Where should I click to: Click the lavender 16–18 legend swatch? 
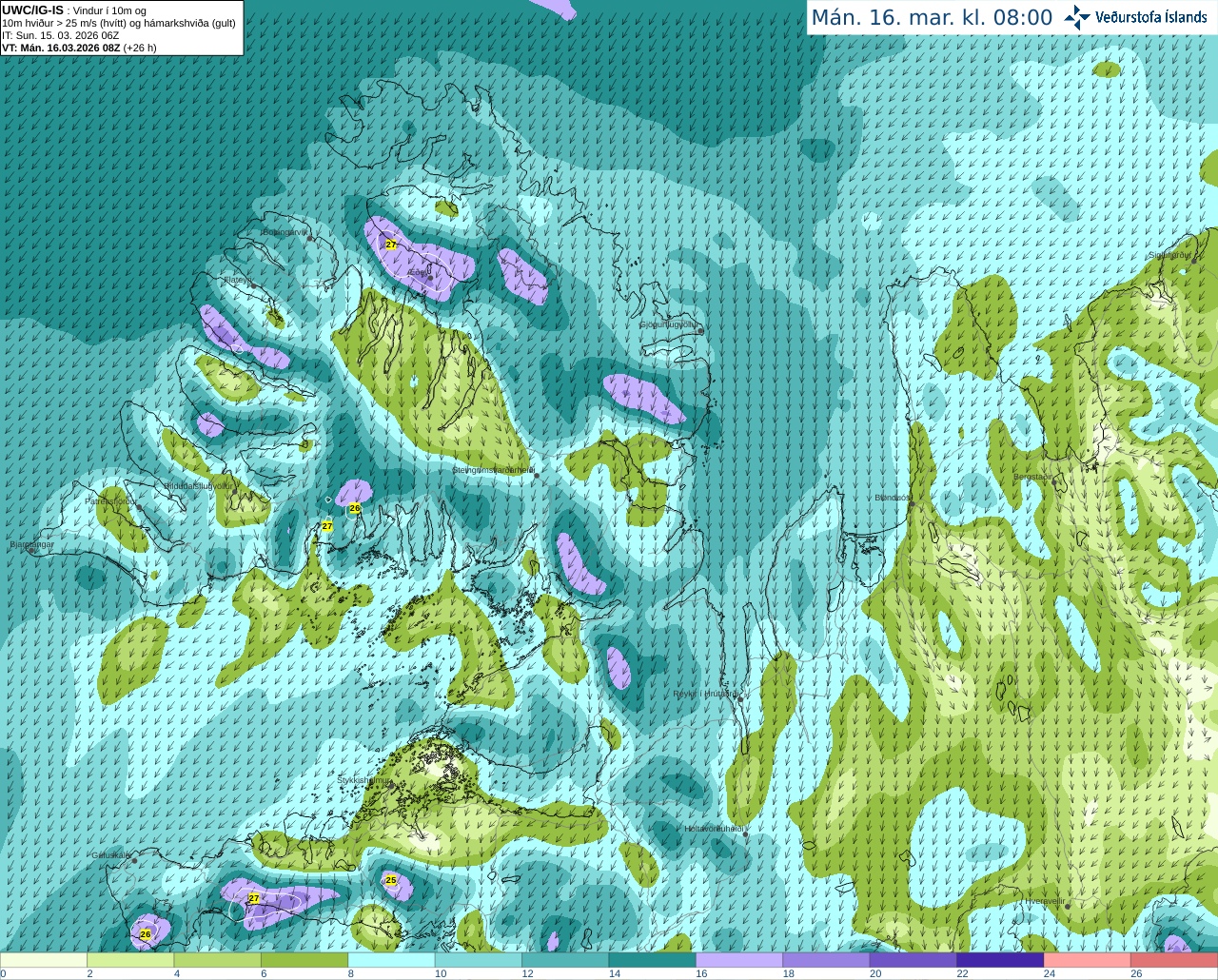(739, 960)
